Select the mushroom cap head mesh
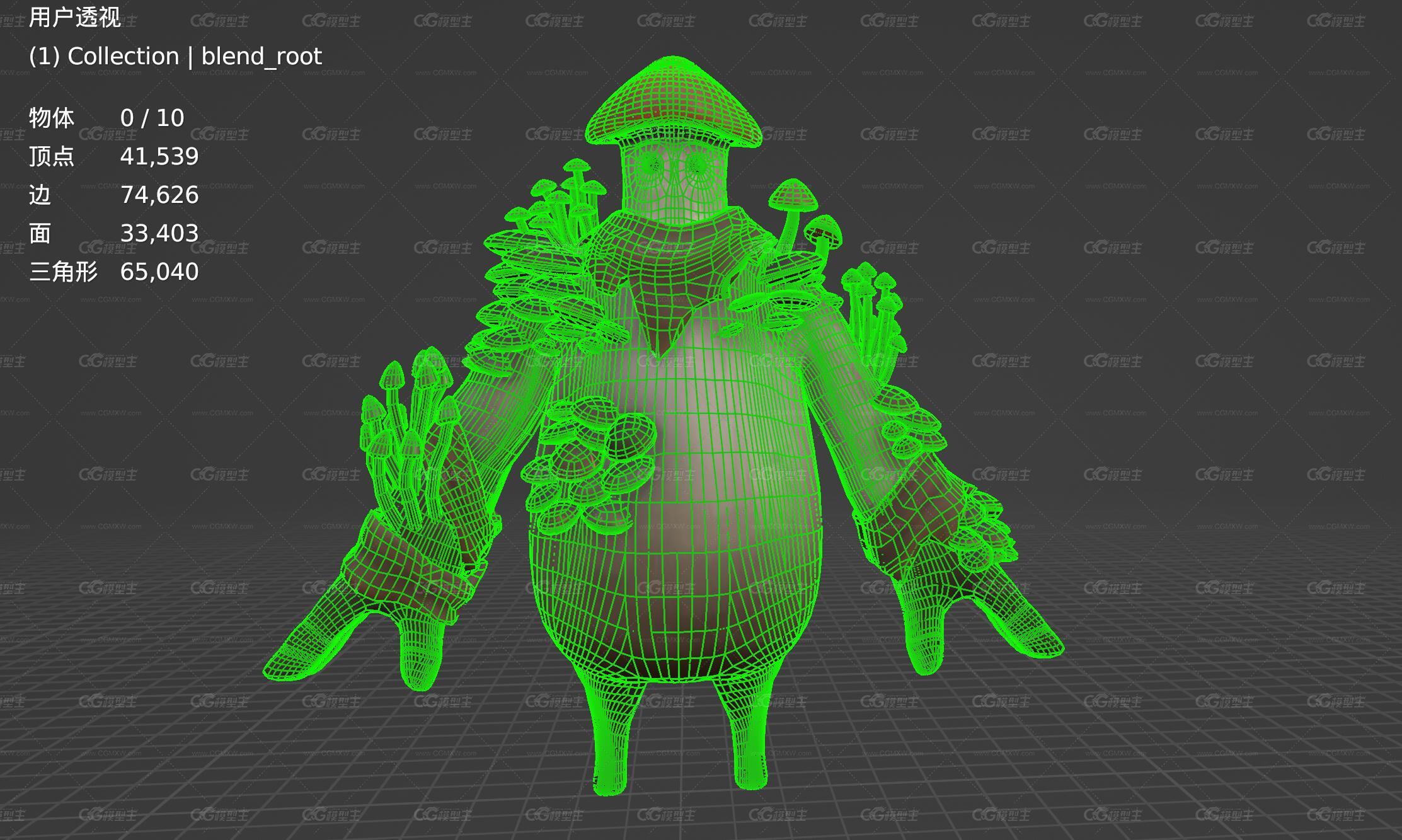 pos(673,101)
